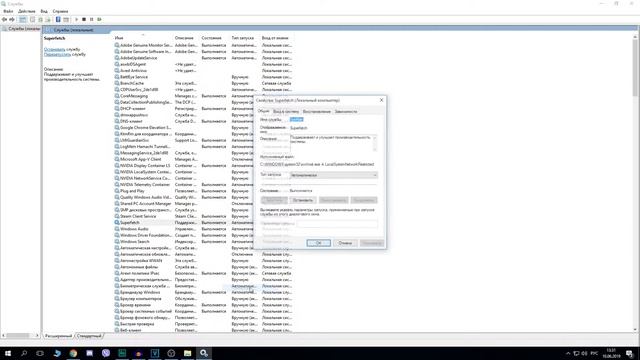Select the Брандмауэр Windows service row
The height and width of the screenshot is (360, 640).
(203, 292)
